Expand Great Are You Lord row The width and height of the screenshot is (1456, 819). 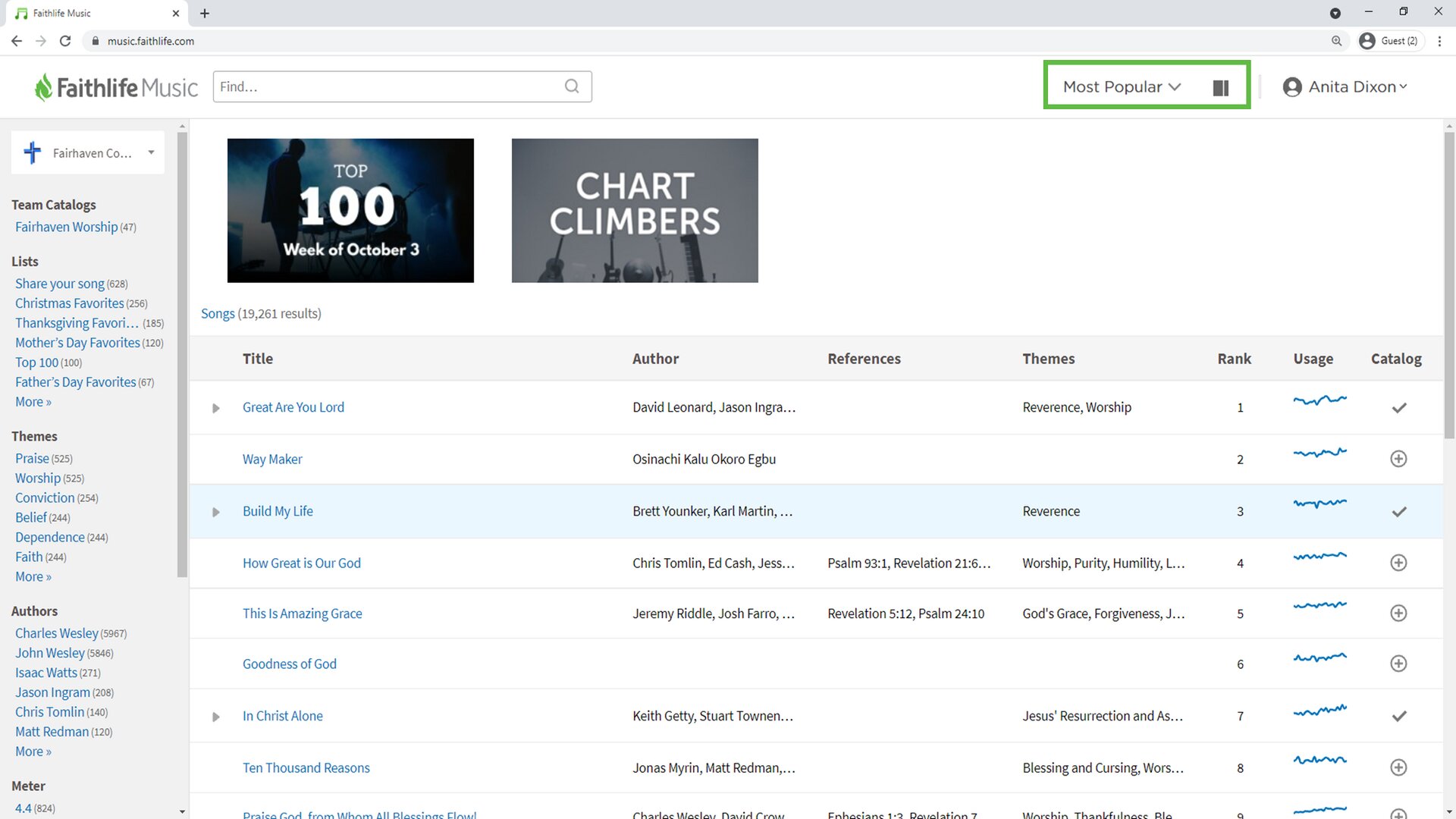(x=216, y=408)
